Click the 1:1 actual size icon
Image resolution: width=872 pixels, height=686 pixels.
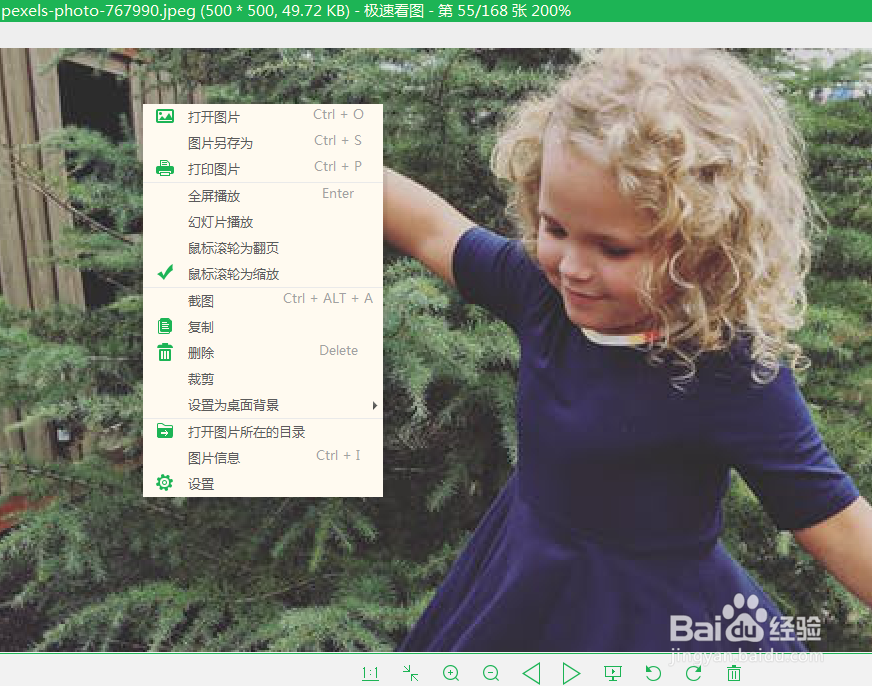pyautogui.click(x=370, y=673)
